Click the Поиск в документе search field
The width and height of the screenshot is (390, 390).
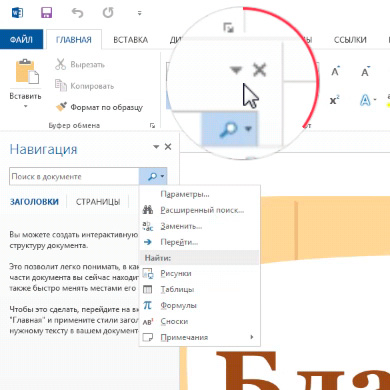pos(74,177)
